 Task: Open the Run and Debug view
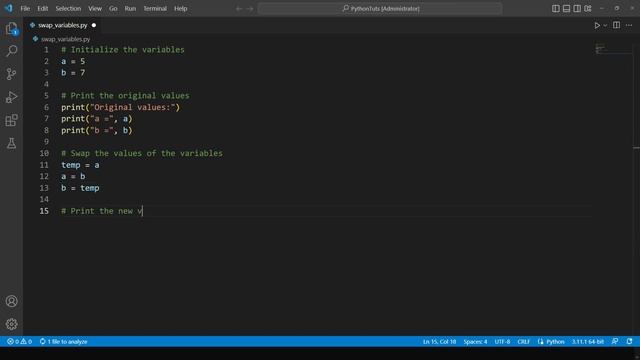(x=11, y=97)
